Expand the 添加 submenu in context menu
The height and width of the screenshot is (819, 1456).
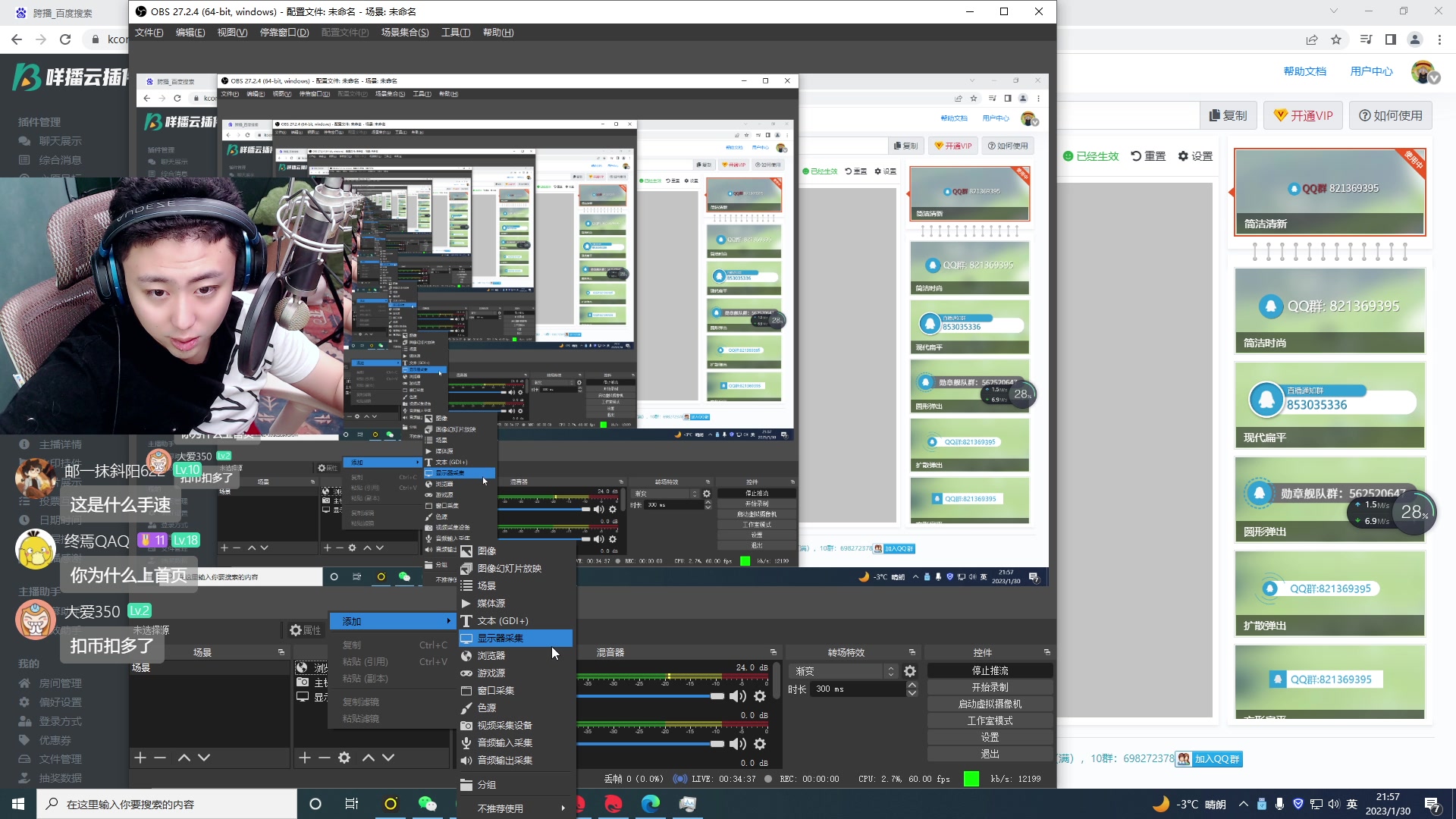coord(393,621)
